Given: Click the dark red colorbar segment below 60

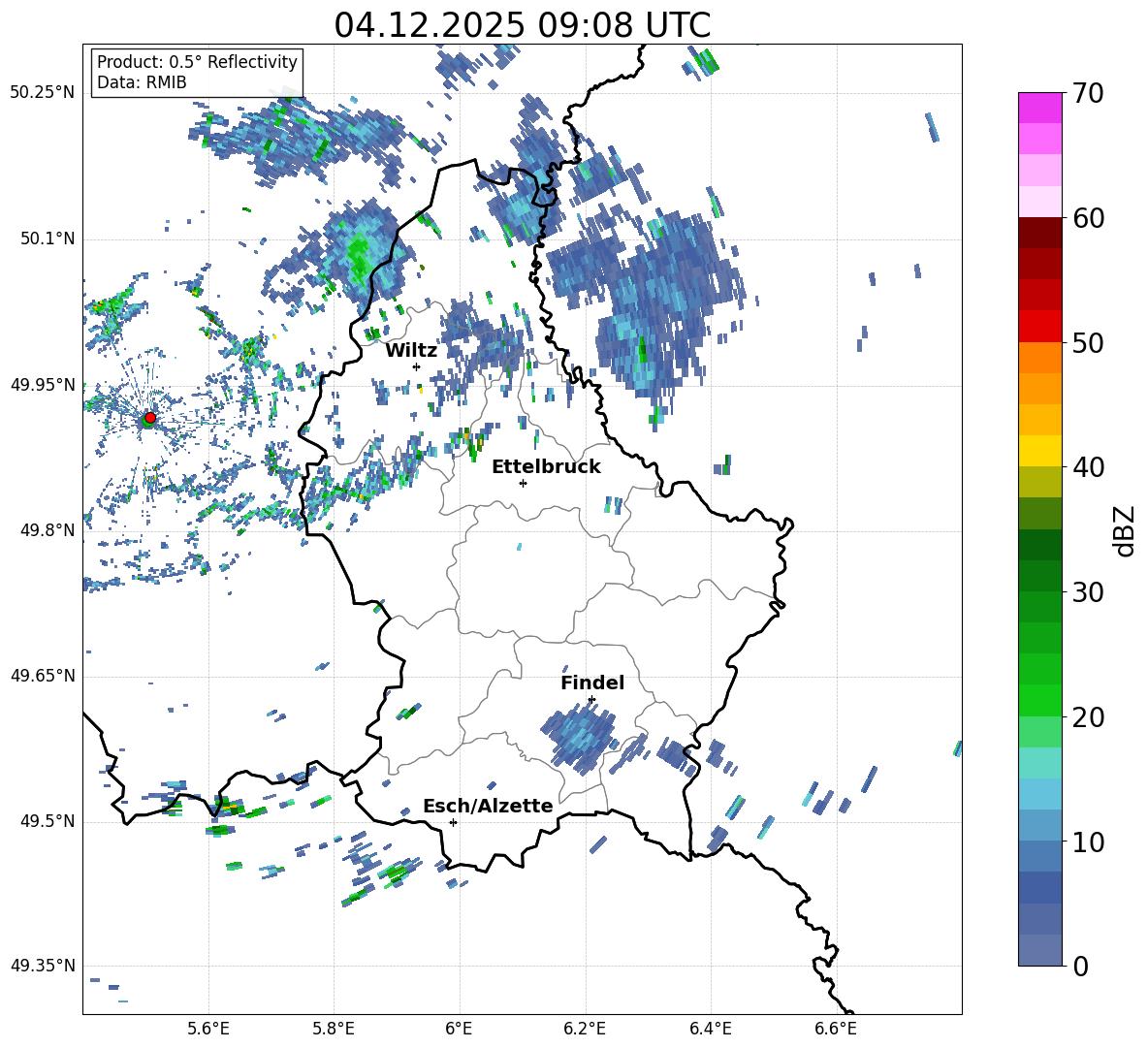Looking at the screenshot, I should tap(1039, 233).
